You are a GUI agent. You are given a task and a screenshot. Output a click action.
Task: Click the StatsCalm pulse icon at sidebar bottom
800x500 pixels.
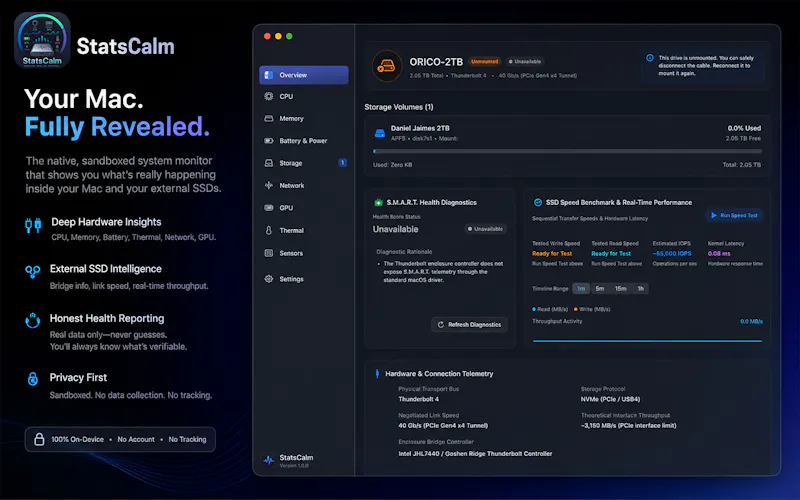(268, 460)
